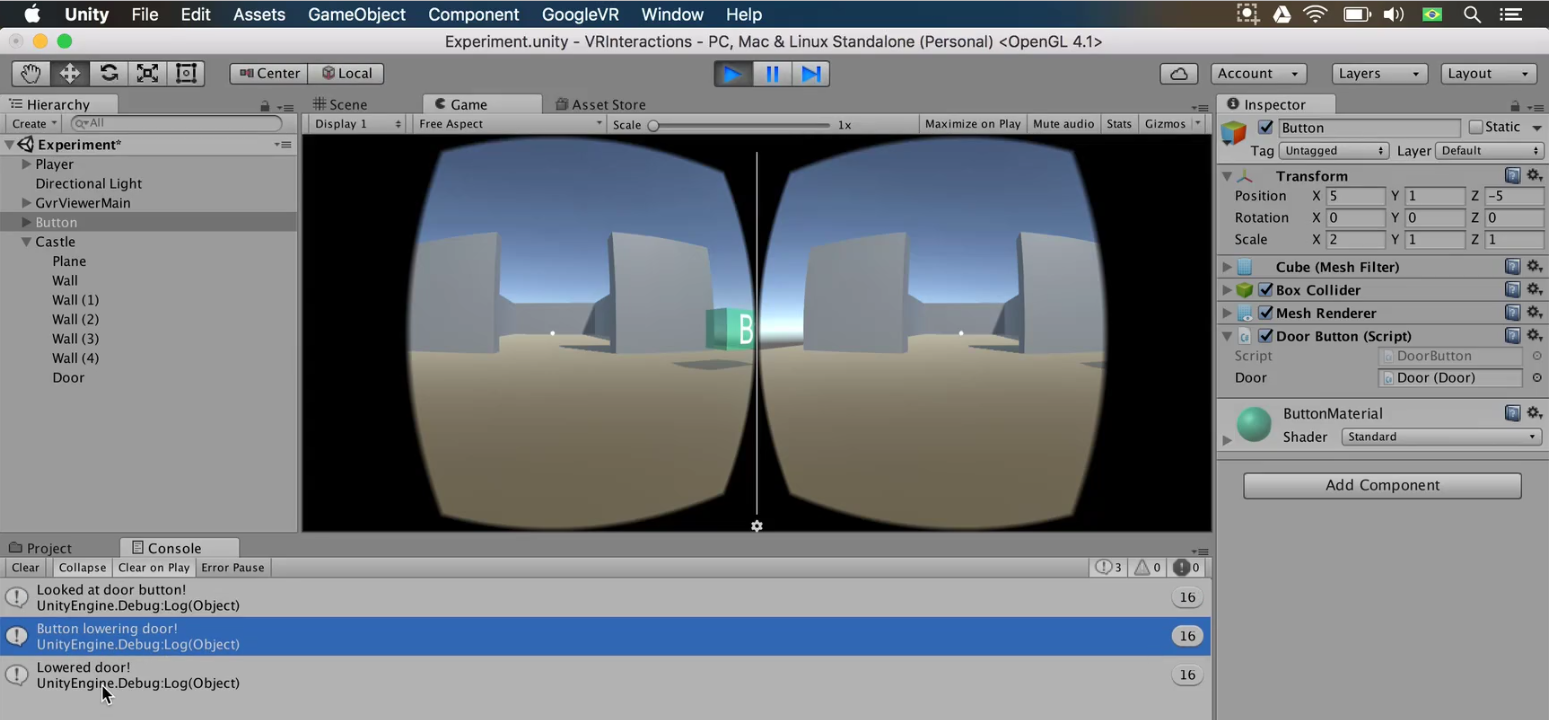Toggle Mute audio in the Game view
This screenshot has height=720, width=1549.
[1063, 123]
